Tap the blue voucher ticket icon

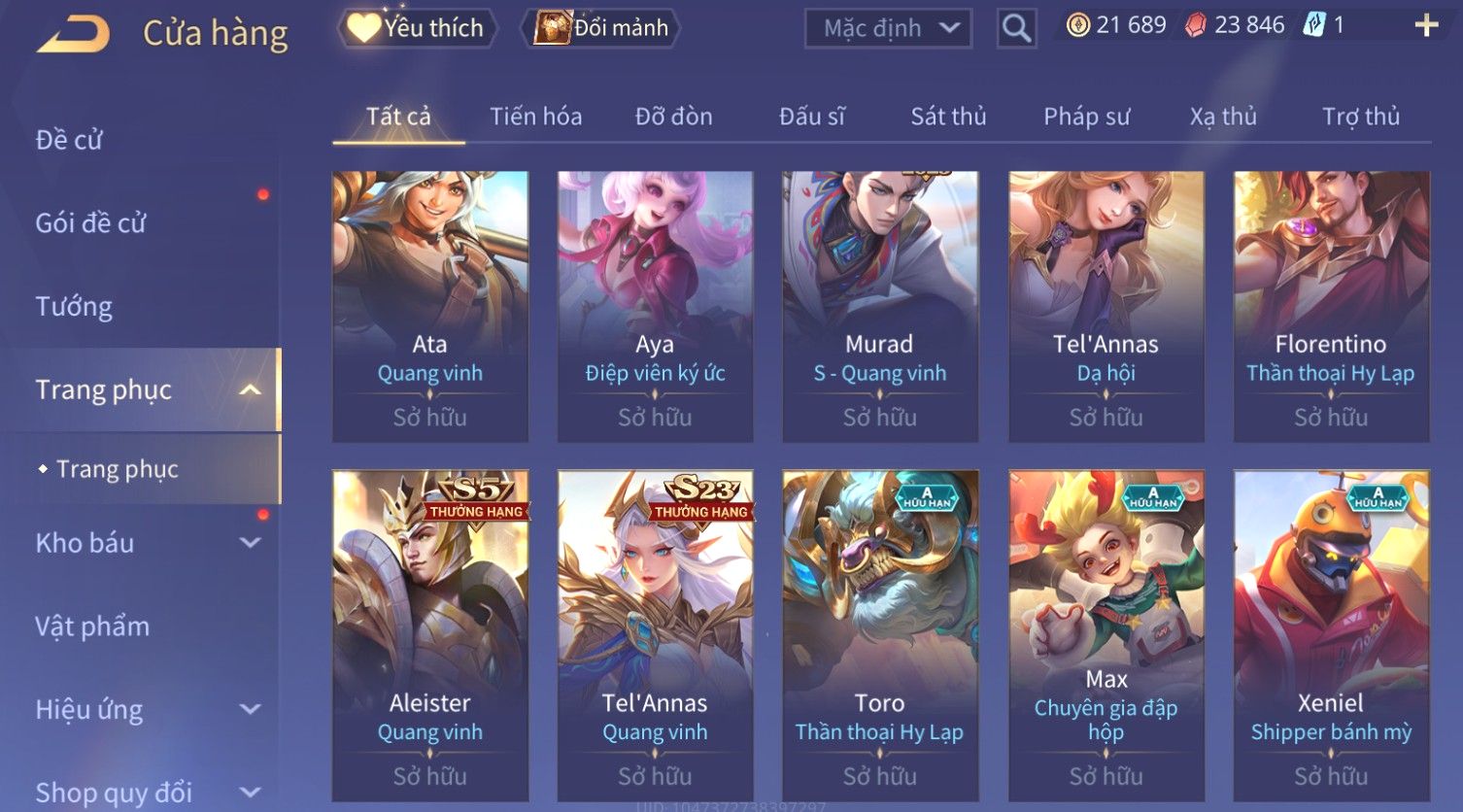click(1313, 25)
